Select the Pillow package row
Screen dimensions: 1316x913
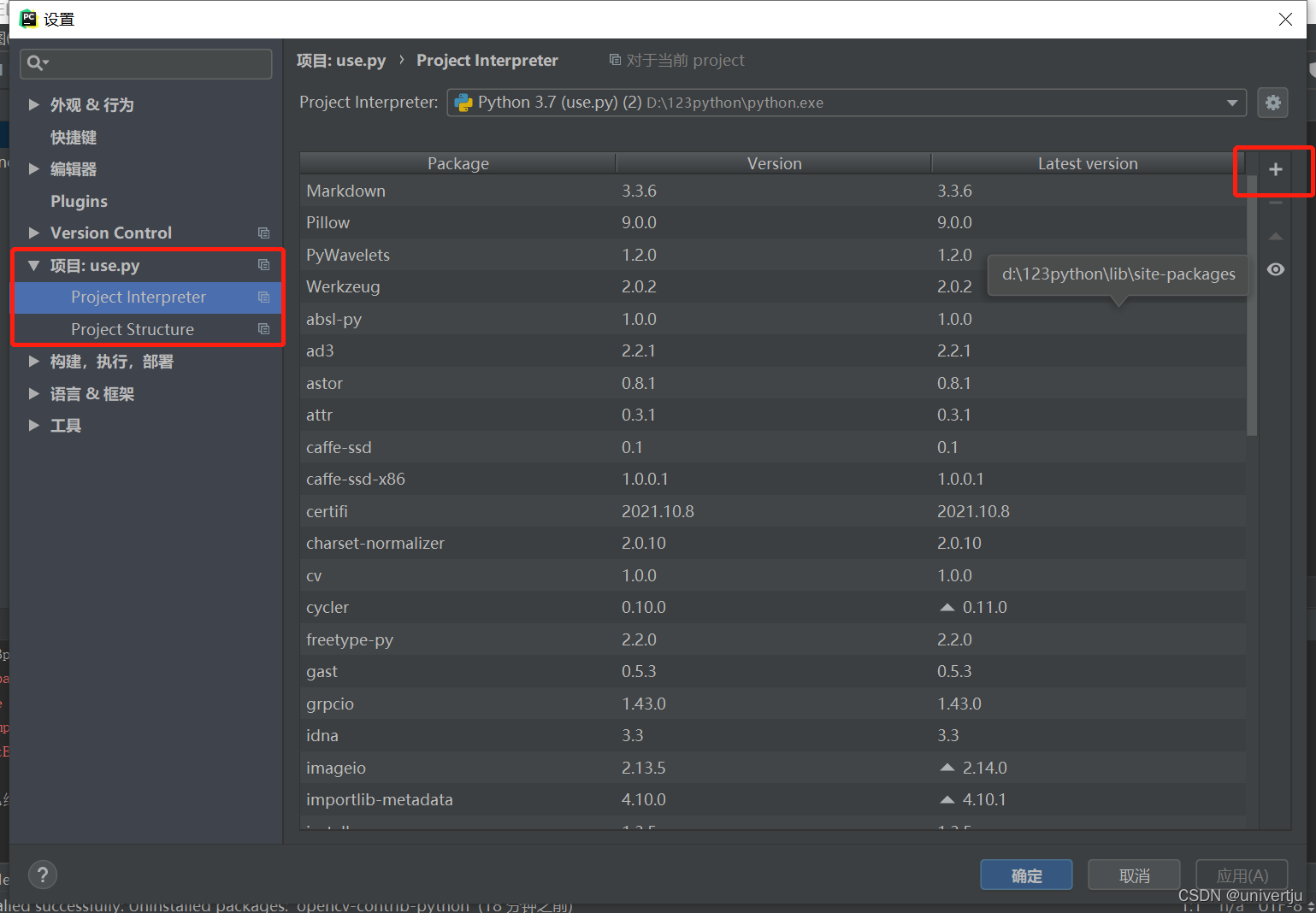pos(773,222)
